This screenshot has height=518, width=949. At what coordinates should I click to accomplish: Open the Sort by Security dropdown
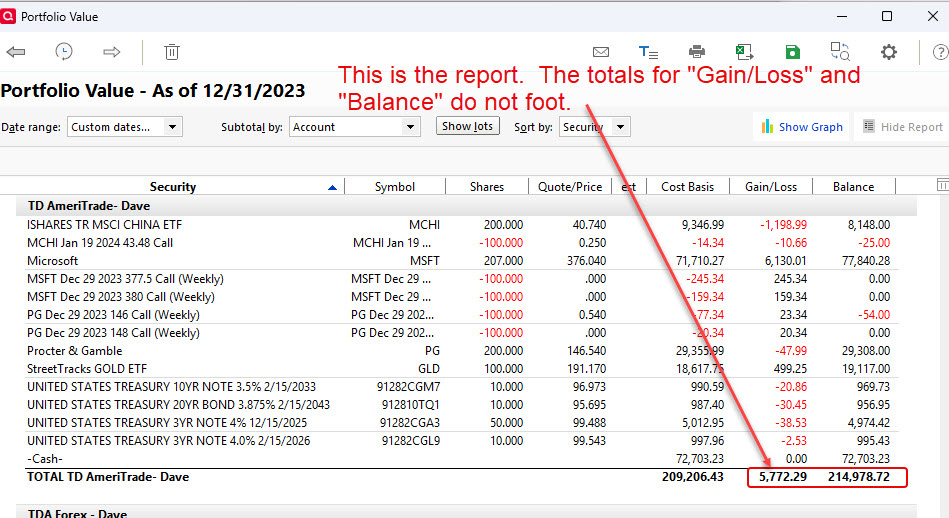594,127
